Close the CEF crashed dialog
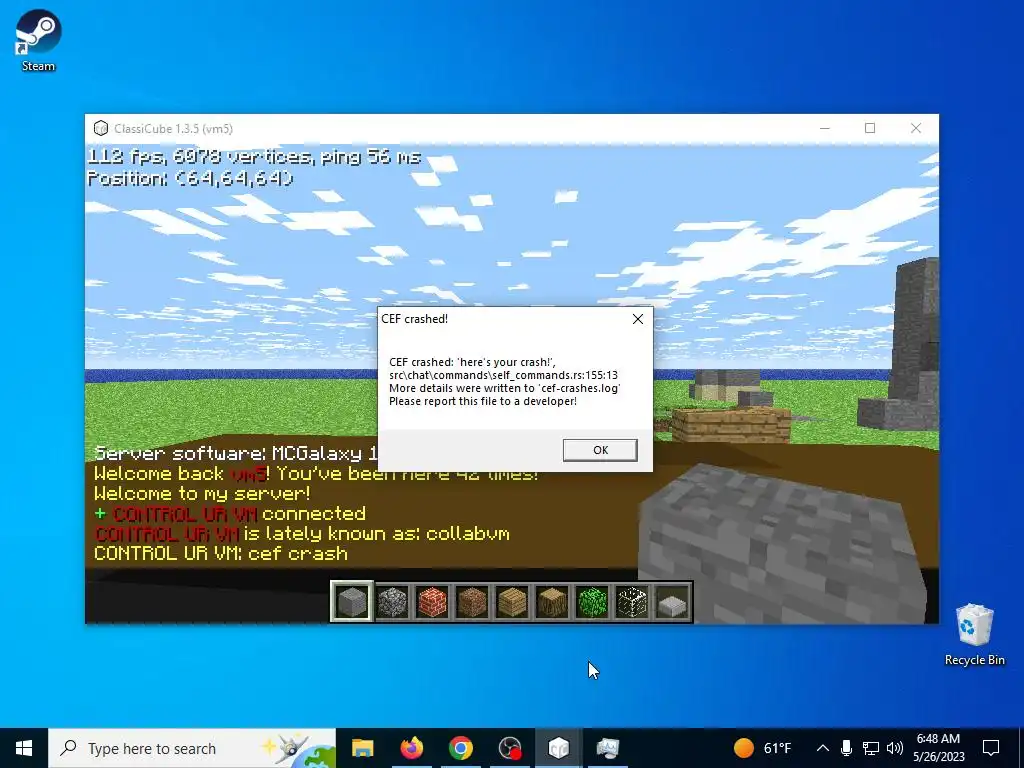This screenshot has height=768, width=1024. pyautogui.click(x=638, y=319)
